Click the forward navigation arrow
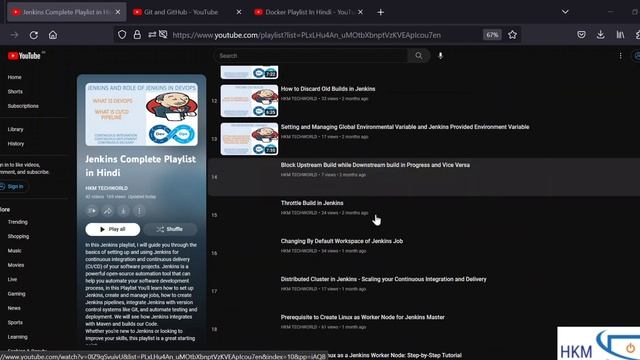Viewport: 640px width, 360px height. pos(15,35)
